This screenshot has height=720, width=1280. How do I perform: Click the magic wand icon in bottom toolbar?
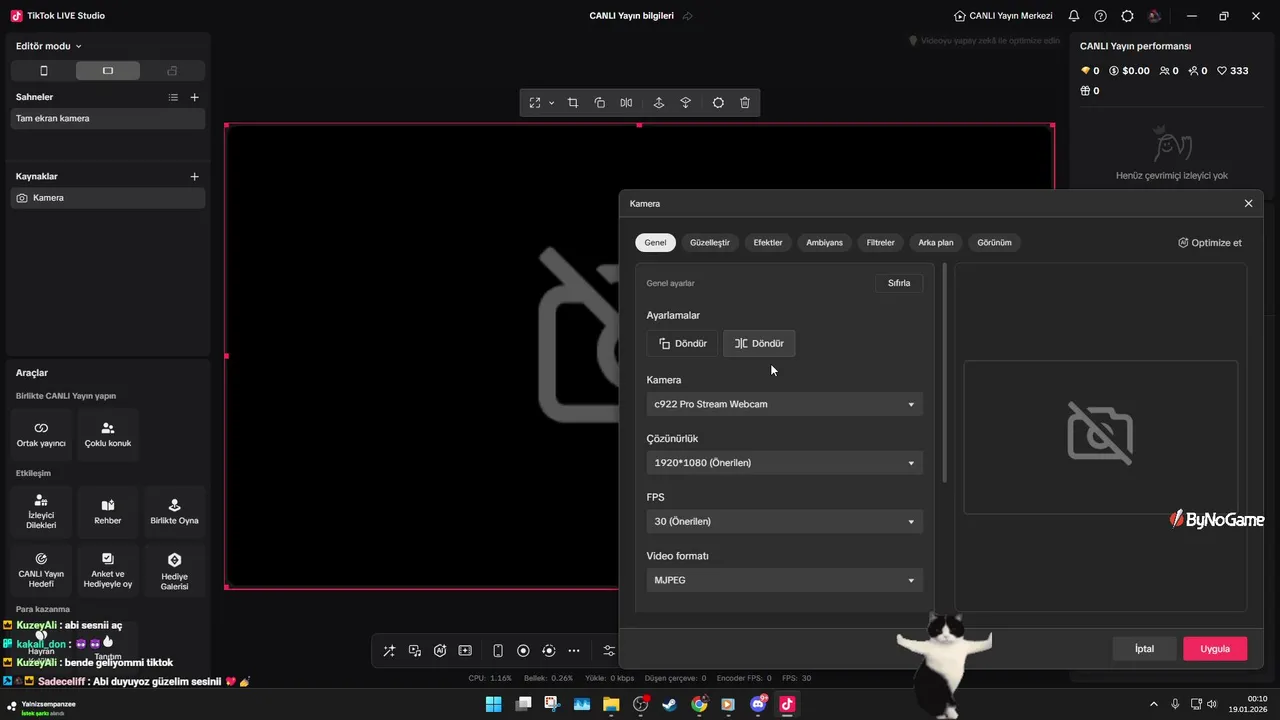389,651
